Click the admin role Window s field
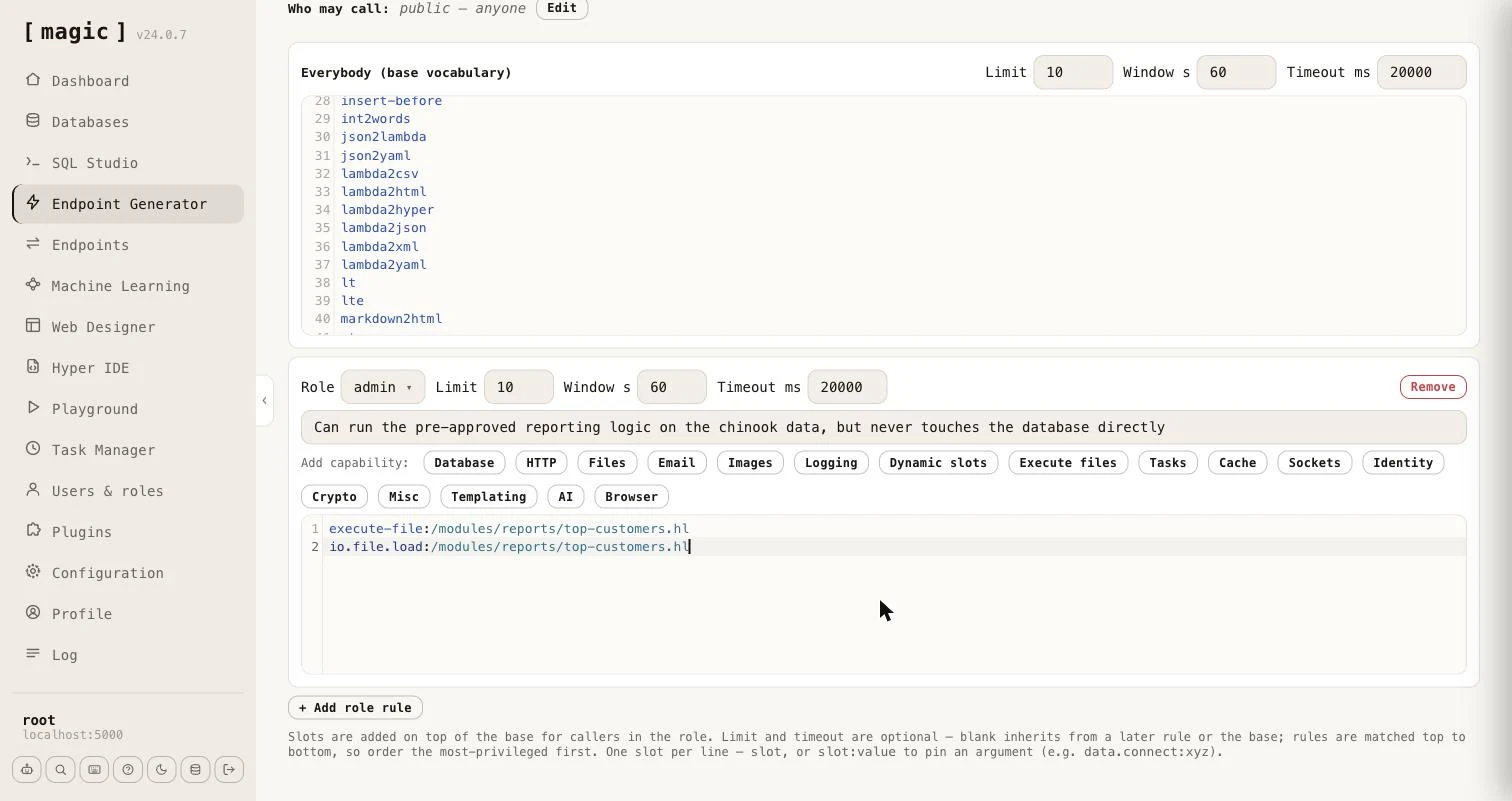This screenshot has width=1512, height=801. [x=672, y=387]
